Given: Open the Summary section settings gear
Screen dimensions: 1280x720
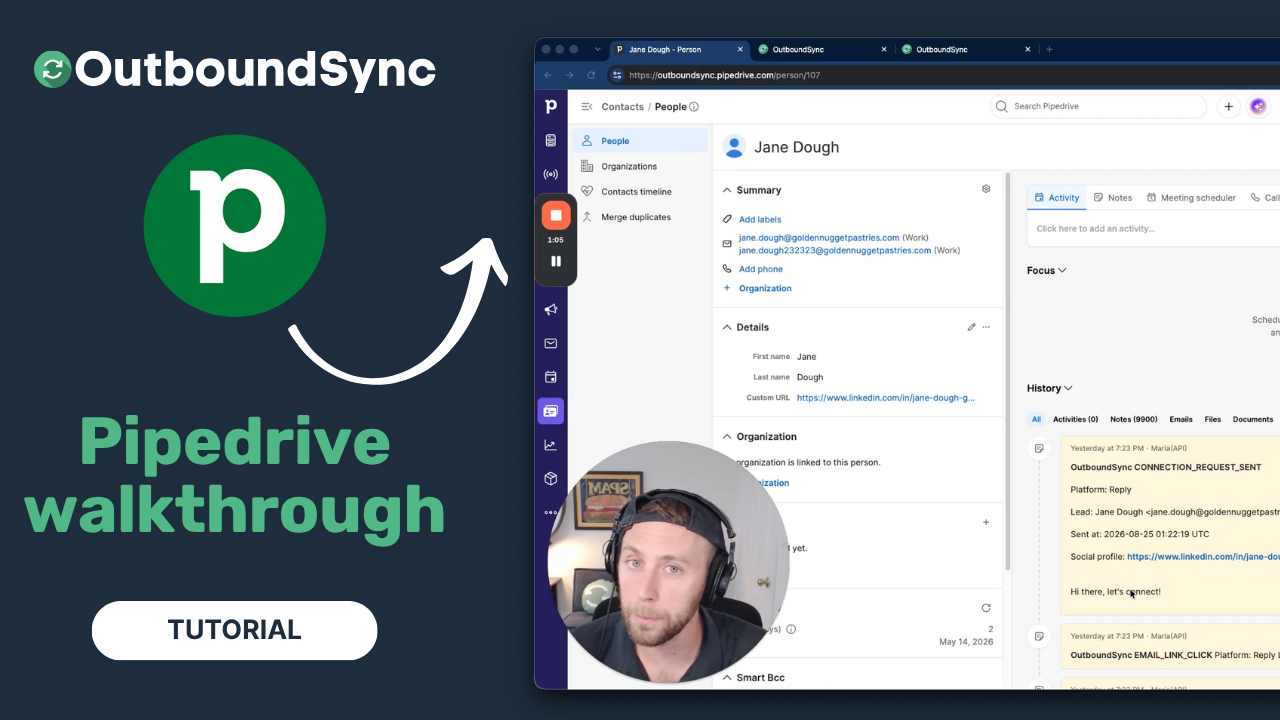Looking at the screenshot, I should pos(986,189).
